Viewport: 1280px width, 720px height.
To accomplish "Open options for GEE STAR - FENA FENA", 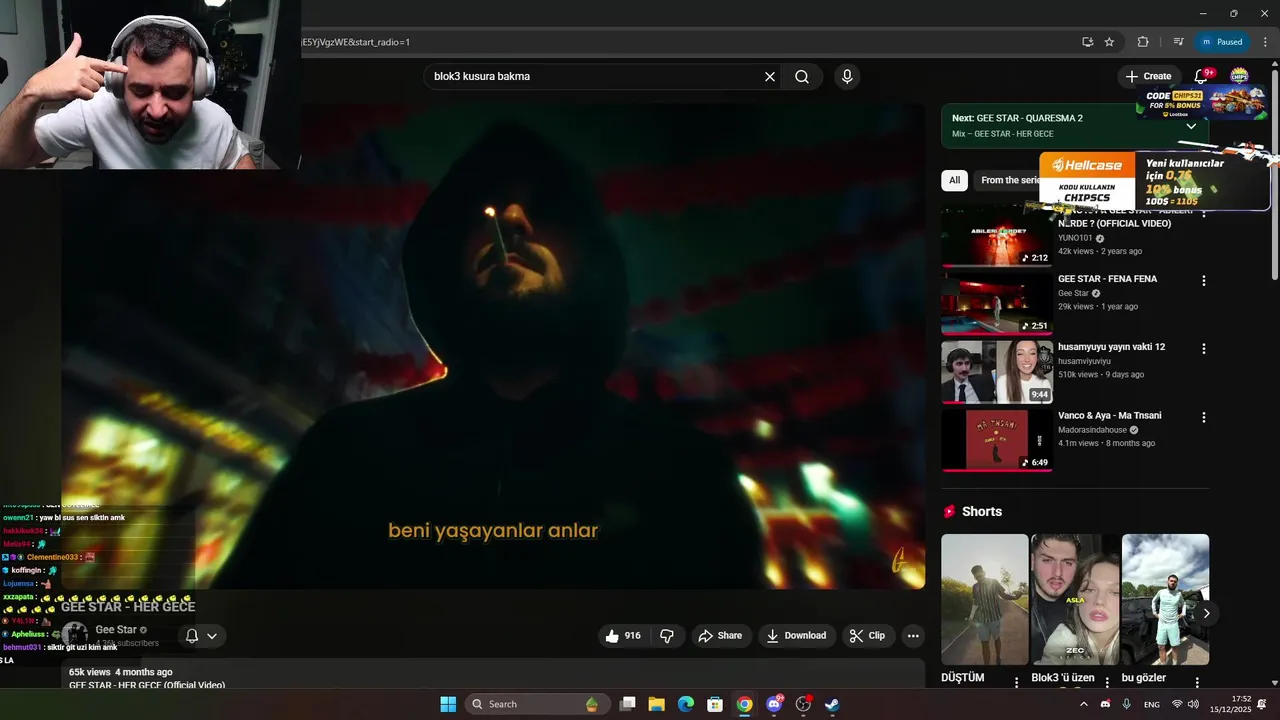I will coord(1204,281).
